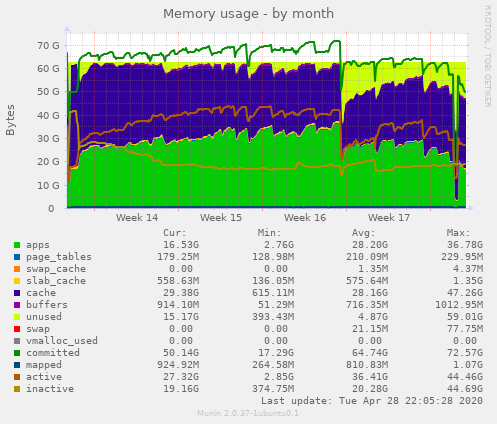Viewport: 497px width, 424px height.
Task: Click the swap max value 77.75M
Action: [465, 329]
